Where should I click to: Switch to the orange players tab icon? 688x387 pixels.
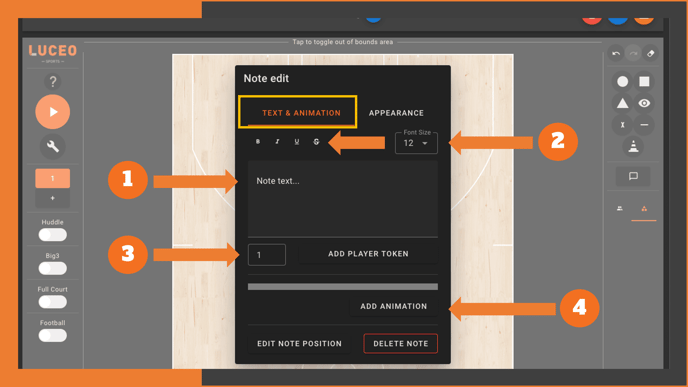644,209
